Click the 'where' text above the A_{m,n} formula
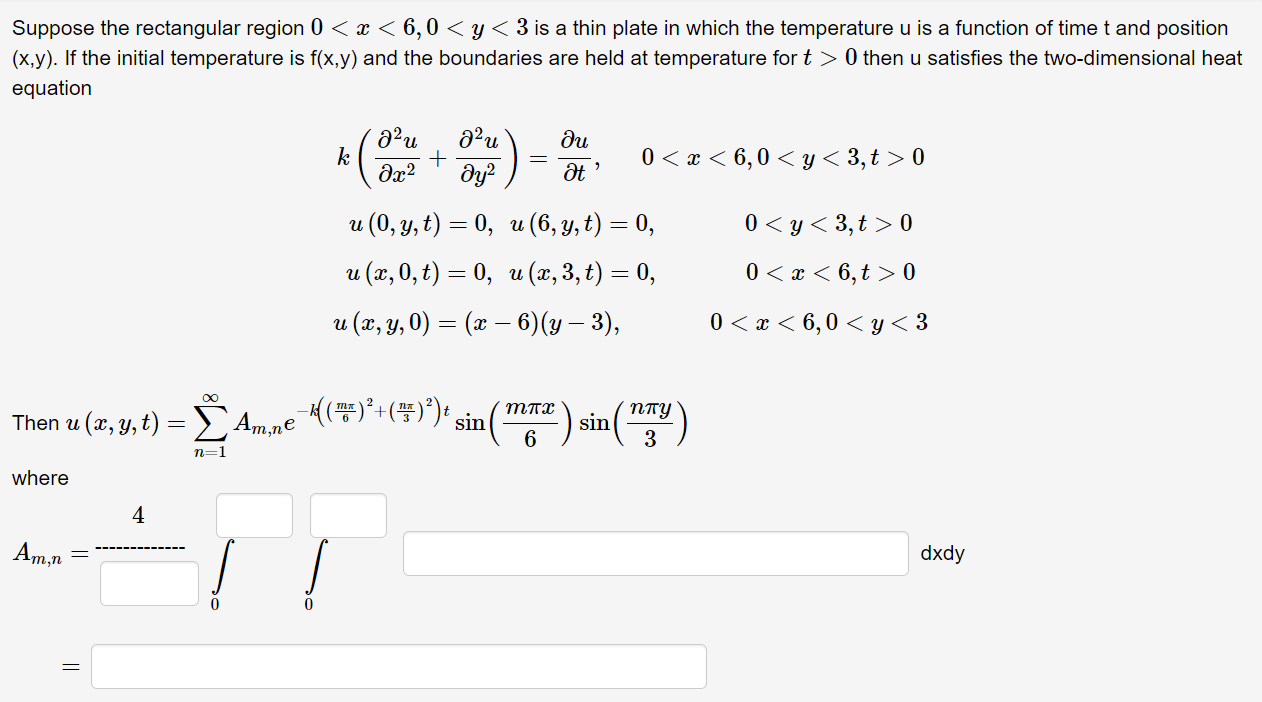Viewport: 1262px width, 702px height. point(39,478)
